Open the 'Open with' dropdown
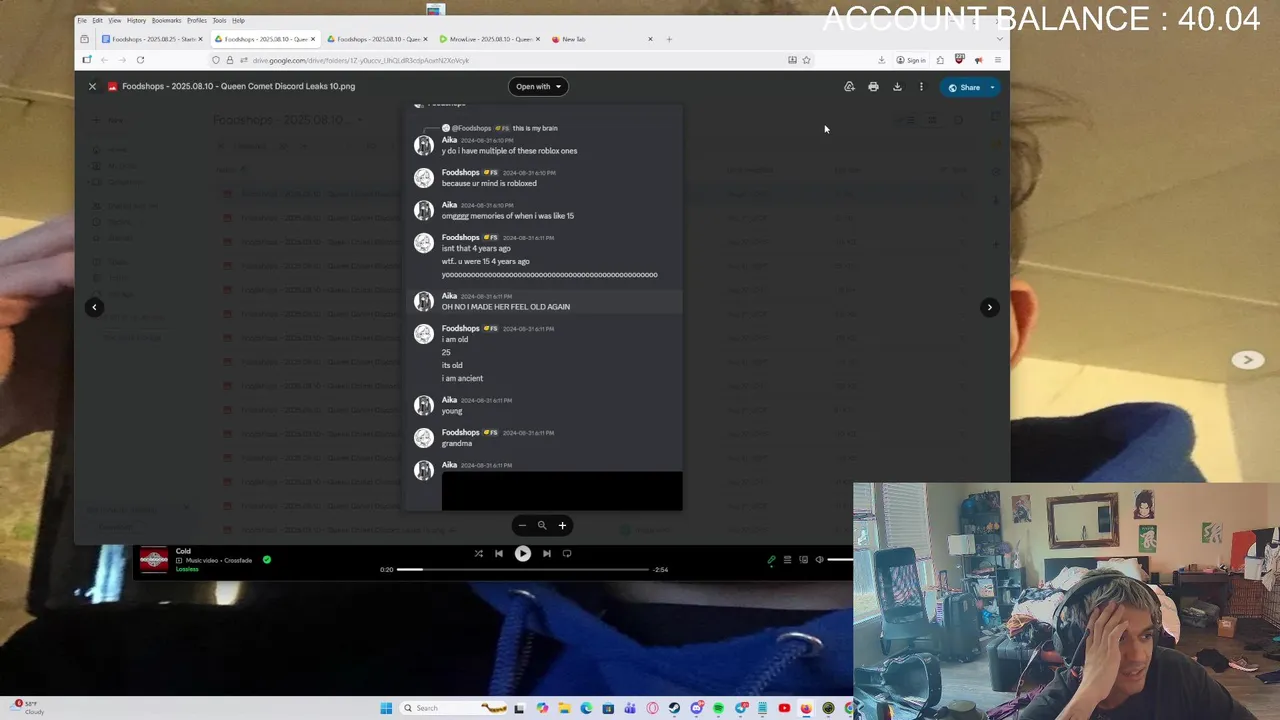1280x720 pixels. click(538, 87)
